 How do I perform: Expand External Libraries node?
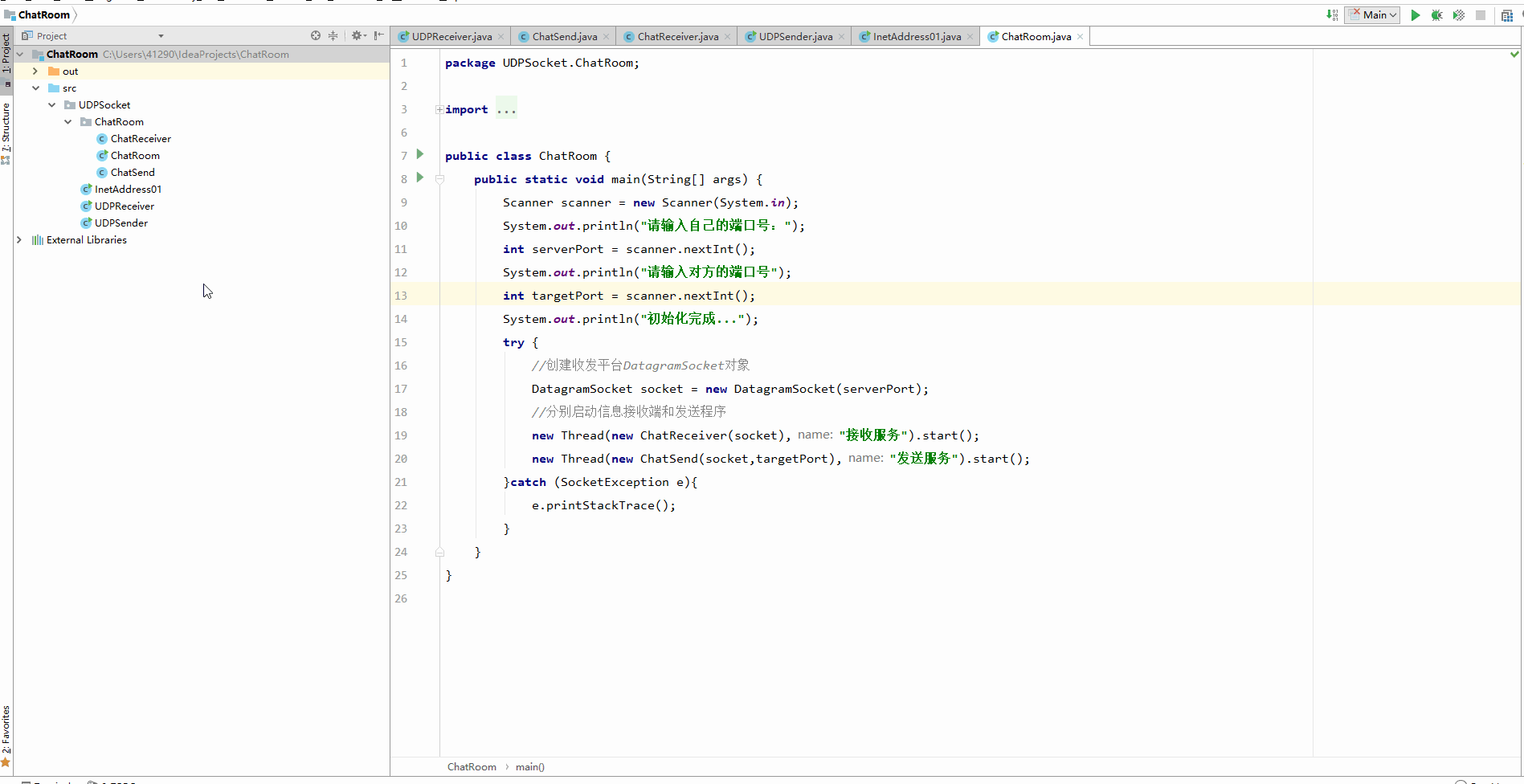(x=19, y=240)
